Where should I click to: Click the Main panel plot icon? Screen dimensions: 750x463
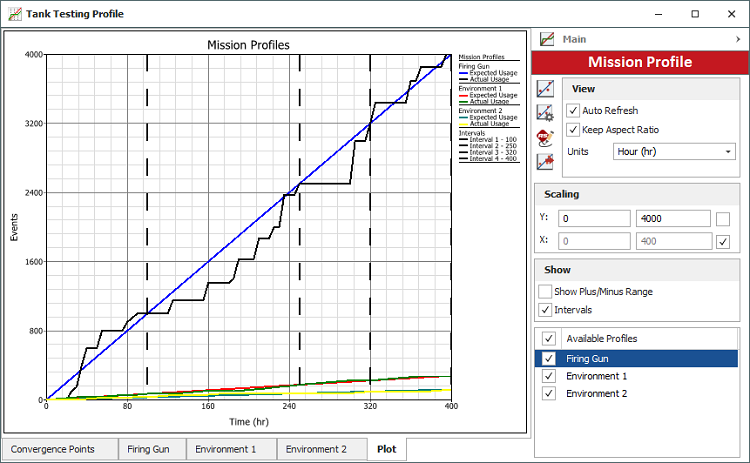[x=547, y=39]
